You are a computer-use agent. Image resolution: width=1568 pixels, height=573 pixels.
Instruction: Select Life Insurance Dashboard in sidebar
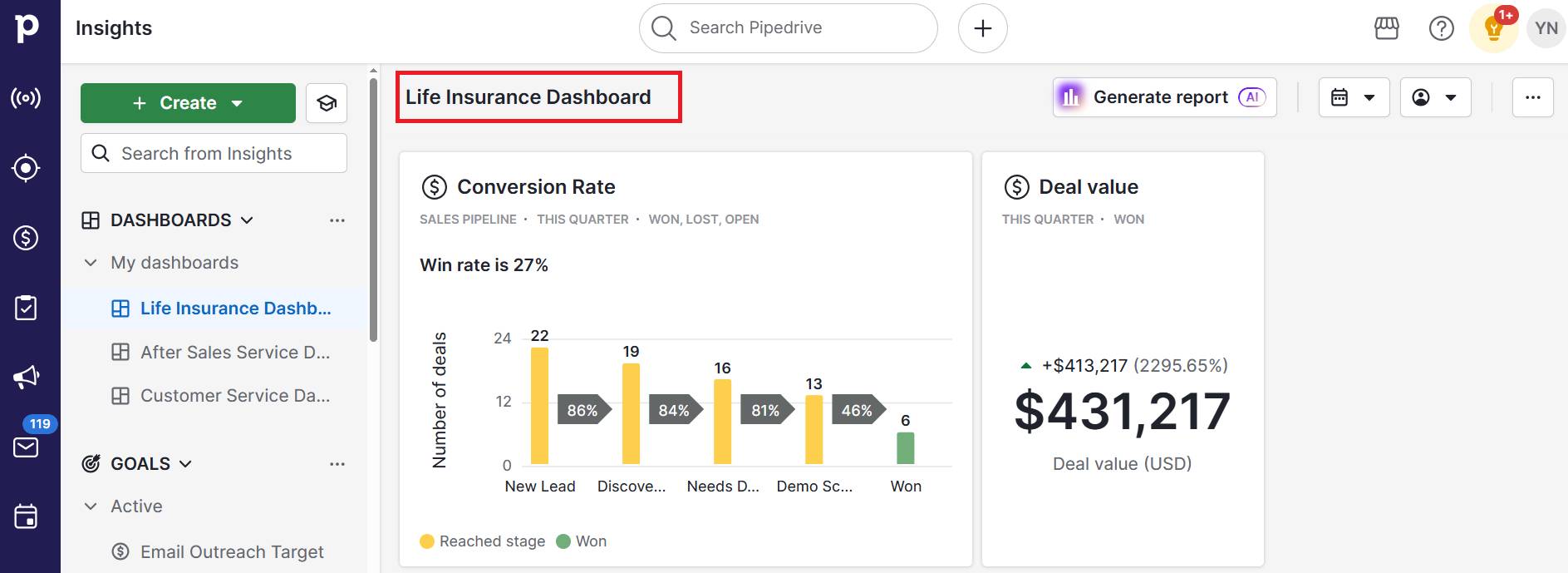click(214, 309)
